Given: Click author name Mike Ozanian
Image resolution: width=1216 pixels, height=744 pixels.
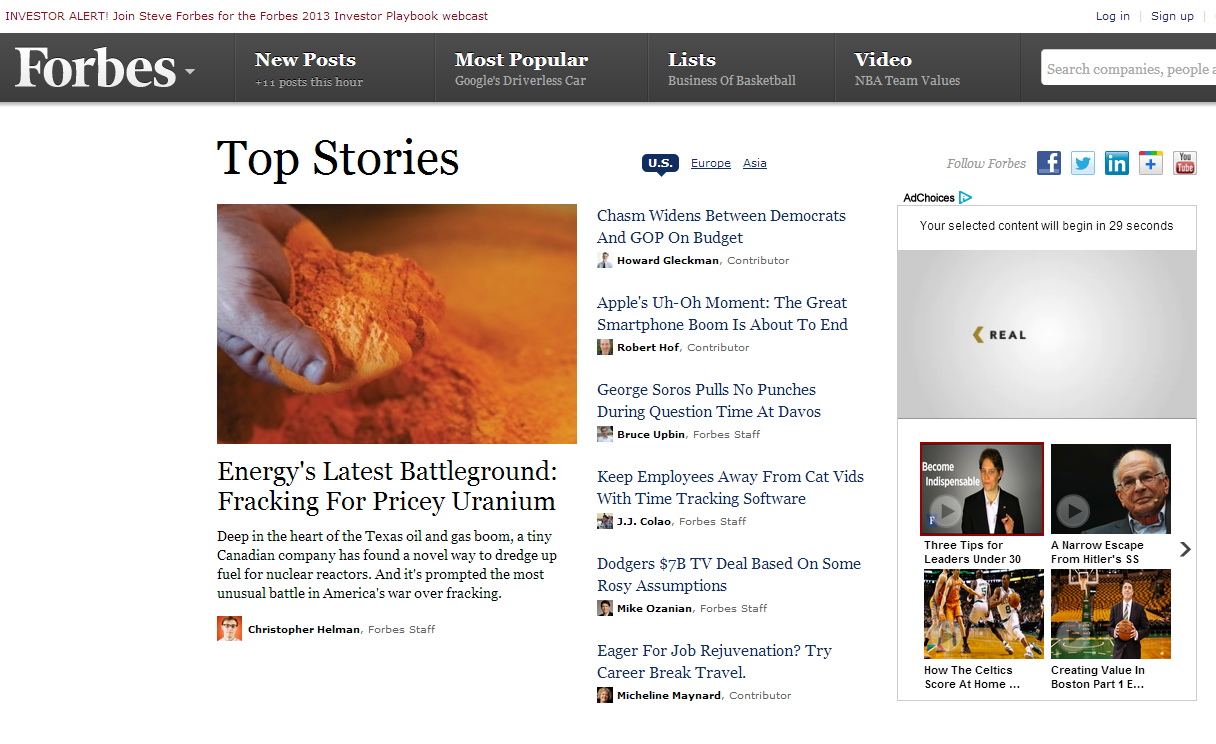Looking at the screenshot, I should pos(654,608).
